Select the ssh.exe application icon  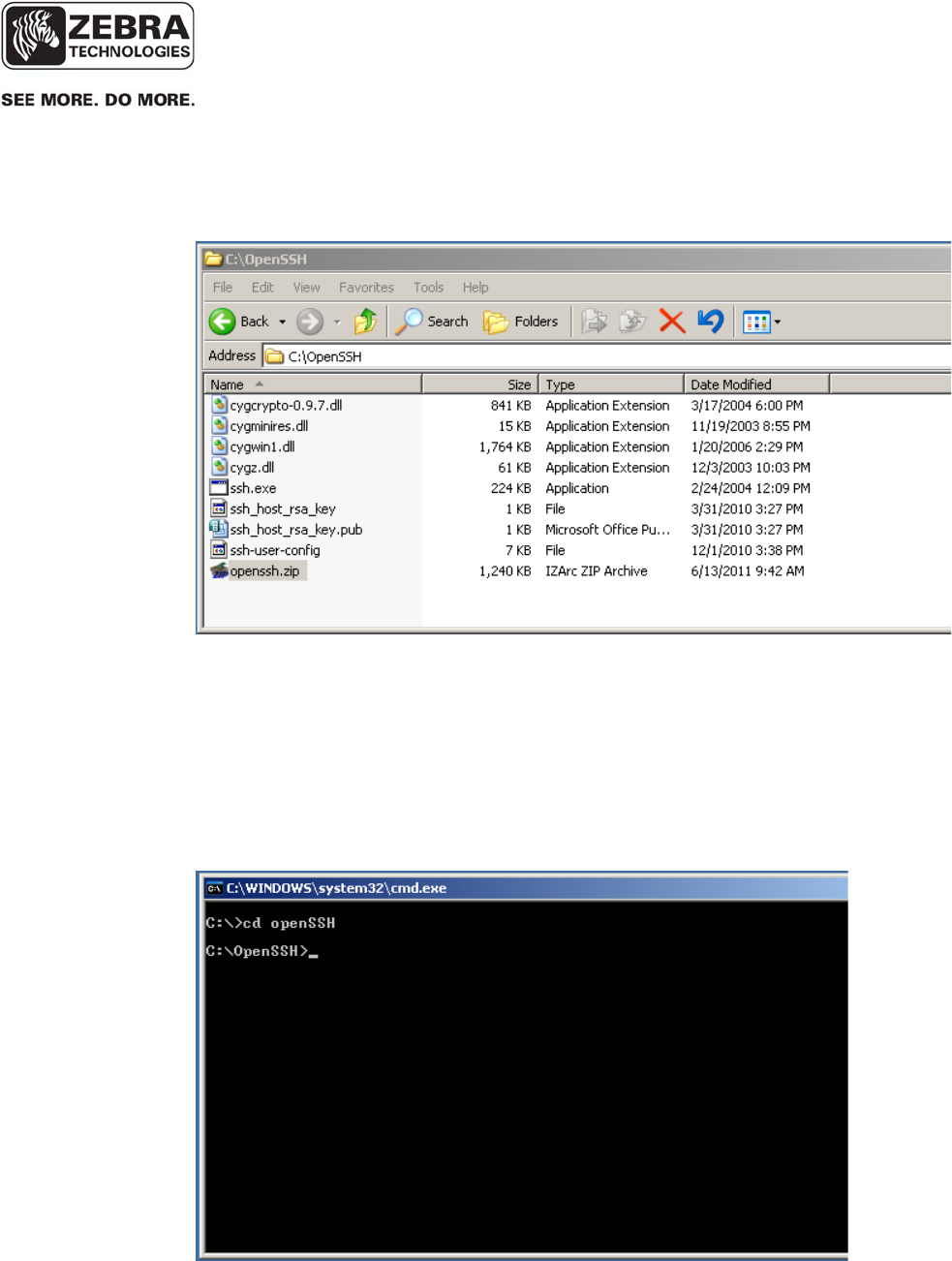tap(219, 488)
